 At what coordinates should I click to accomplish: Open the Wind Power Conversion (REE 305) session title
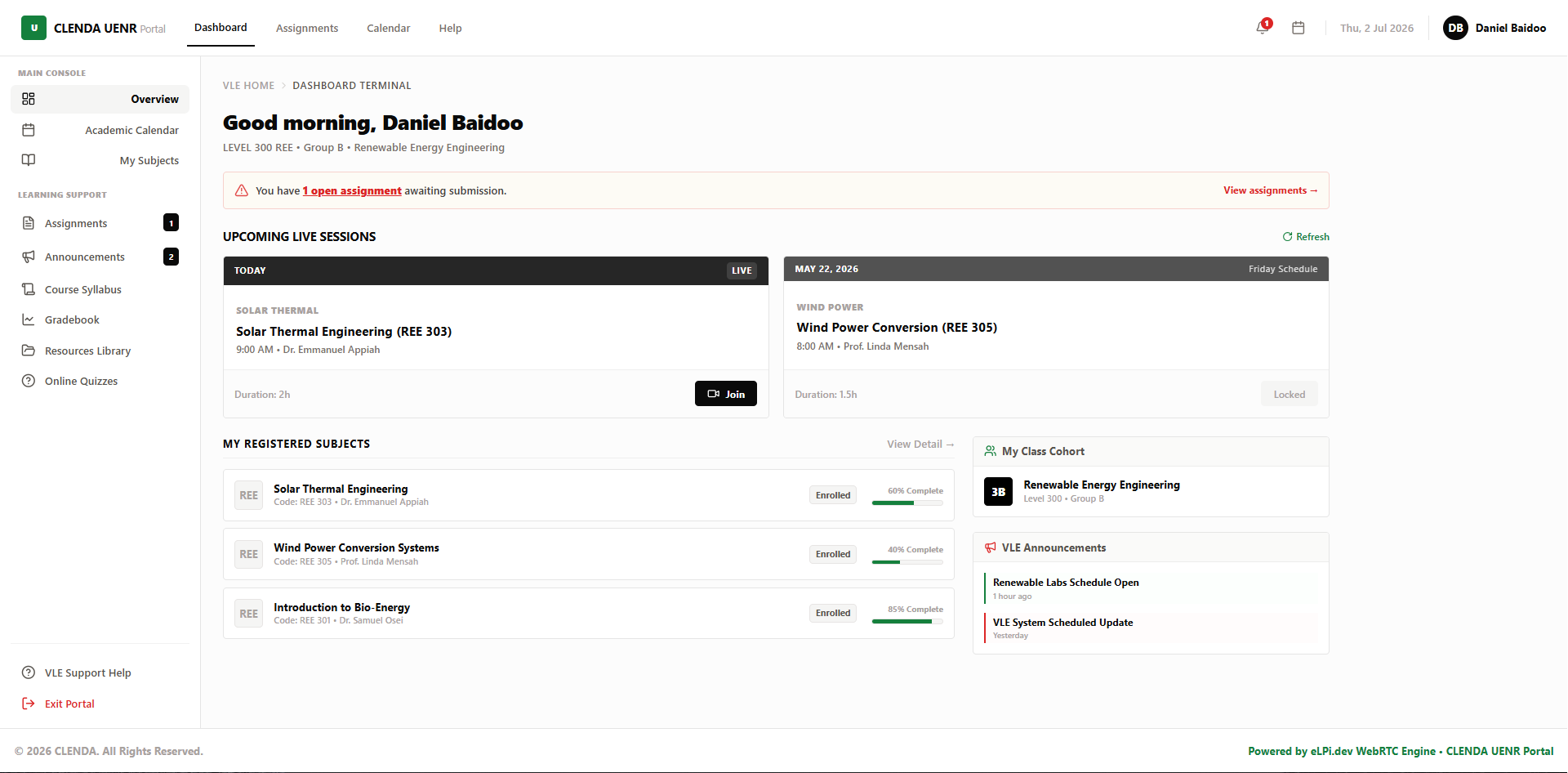(x=897, y=327)
